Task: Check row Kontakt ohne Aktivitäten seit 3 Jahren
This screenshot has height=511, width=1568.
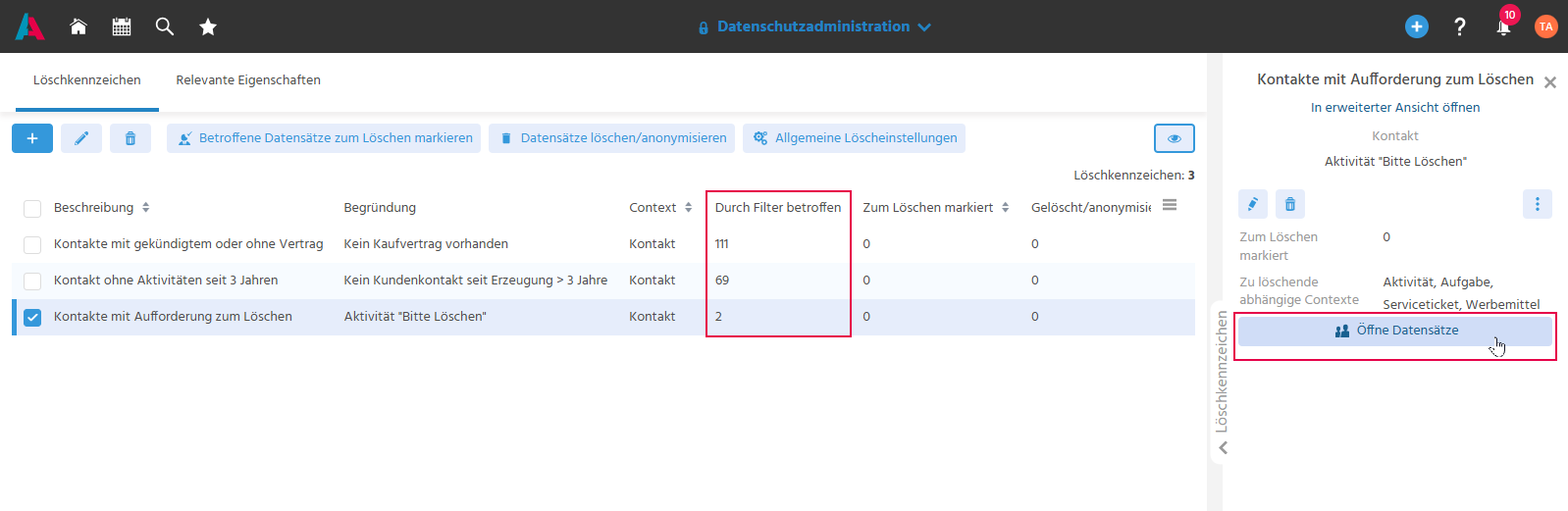Action: tap(32, 281)
